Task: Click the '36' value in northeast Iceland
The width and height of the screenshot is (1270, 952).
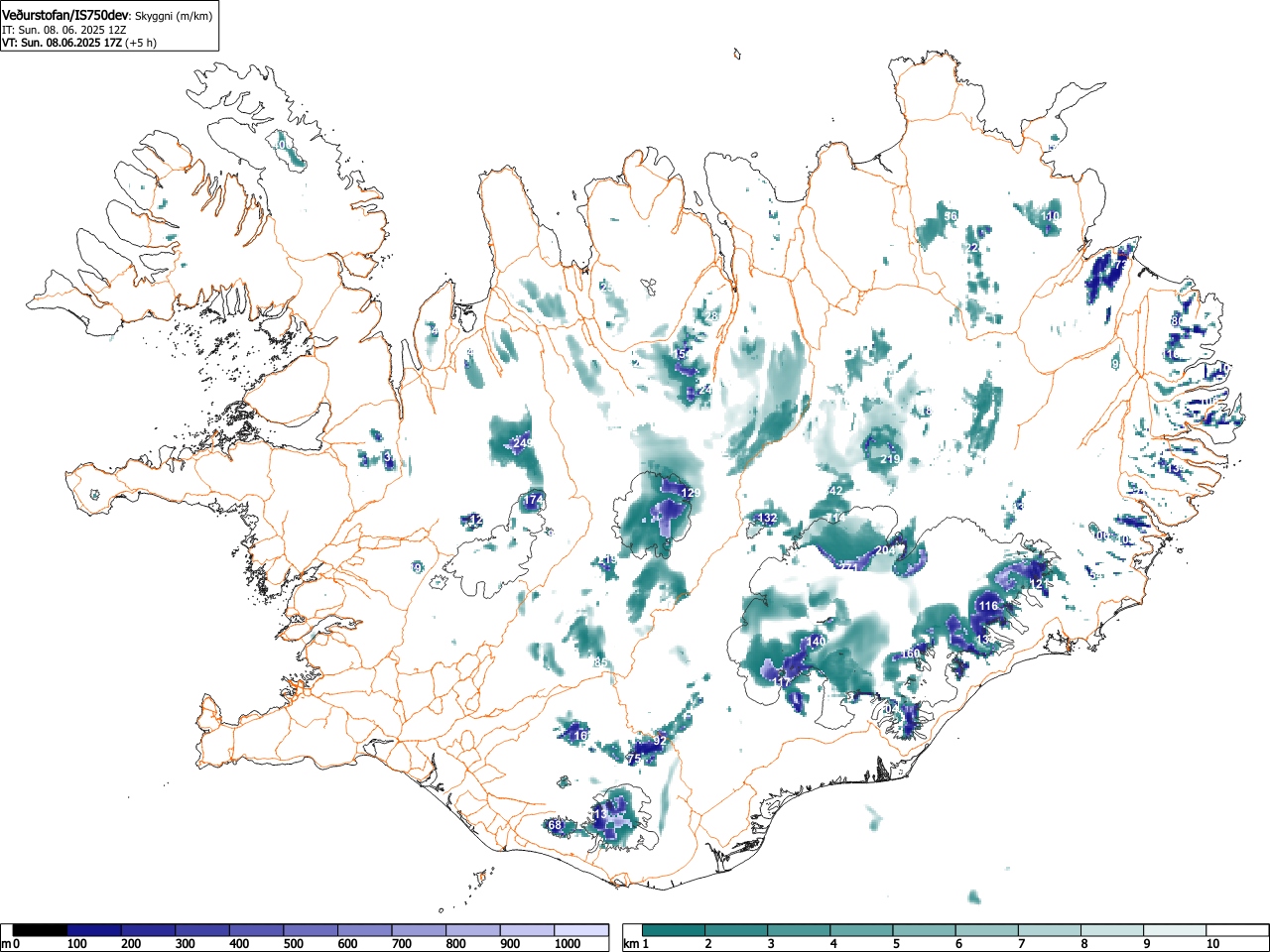Action: point(951,216)
